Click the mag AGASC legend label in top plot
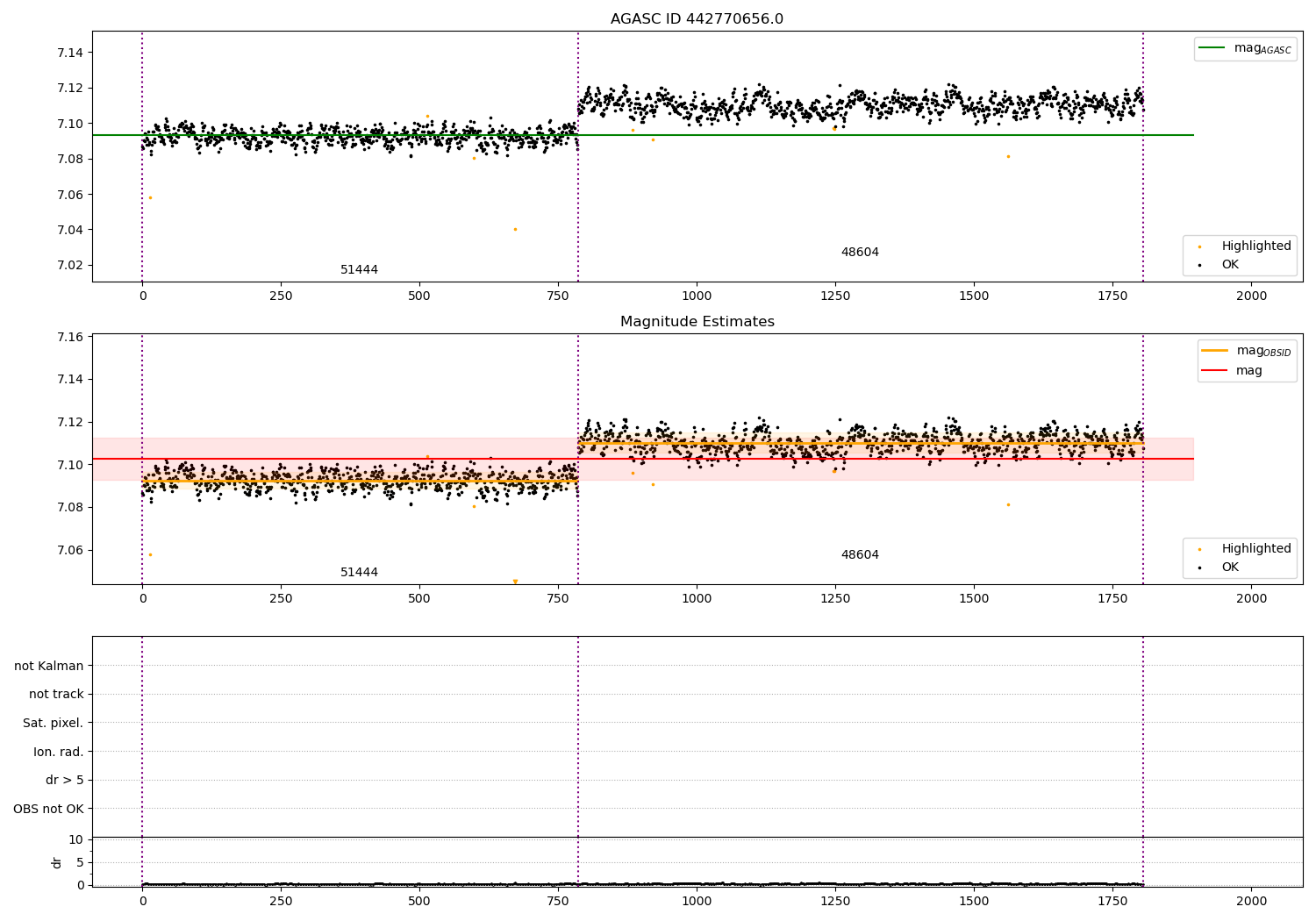Image resolution: width=1316 pixels, height=921 pixels. click(1262, 49)
